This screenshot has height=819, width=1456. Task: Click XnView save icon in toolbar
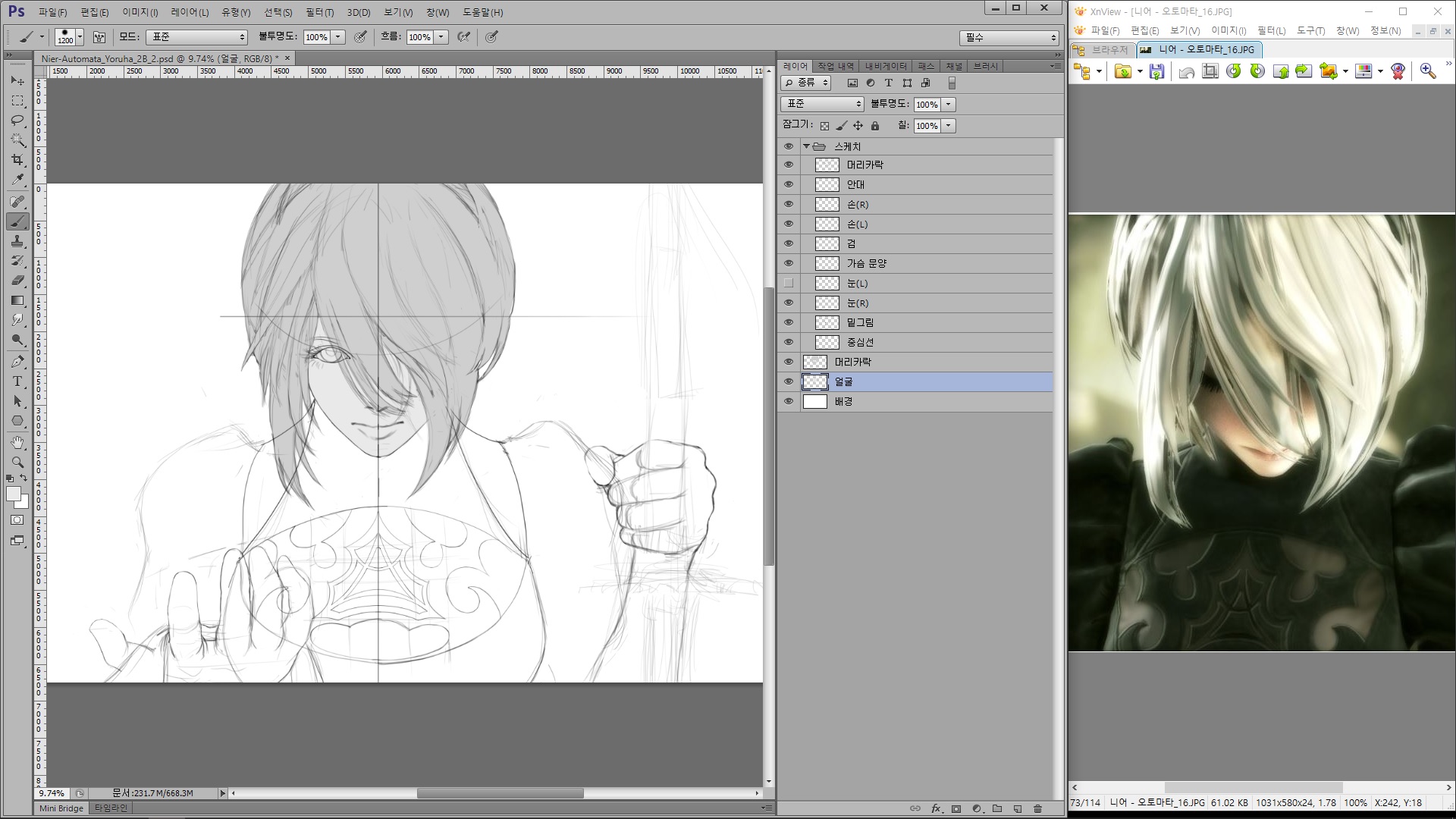click(1156, 71)
